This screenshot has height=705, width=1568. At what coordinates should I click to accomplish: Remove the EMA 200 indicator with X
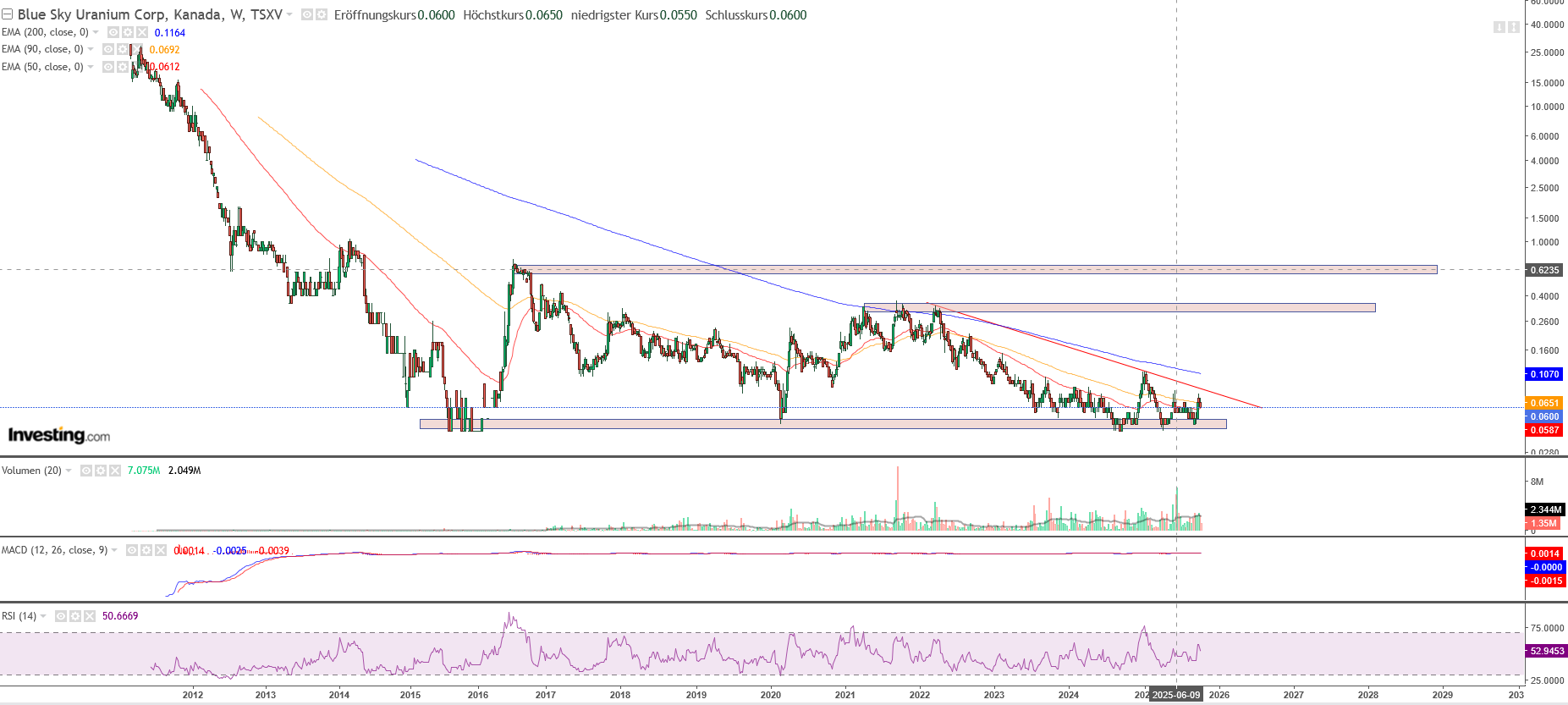click(x=142, y=32)
